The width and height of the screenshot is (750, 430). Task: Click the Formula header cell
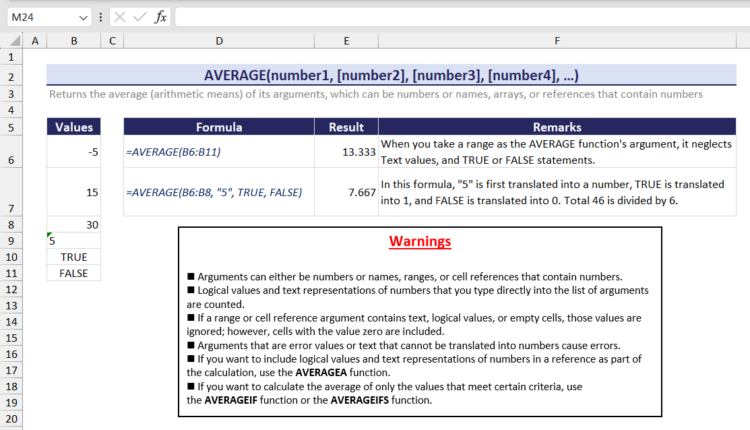pos(219,127)
